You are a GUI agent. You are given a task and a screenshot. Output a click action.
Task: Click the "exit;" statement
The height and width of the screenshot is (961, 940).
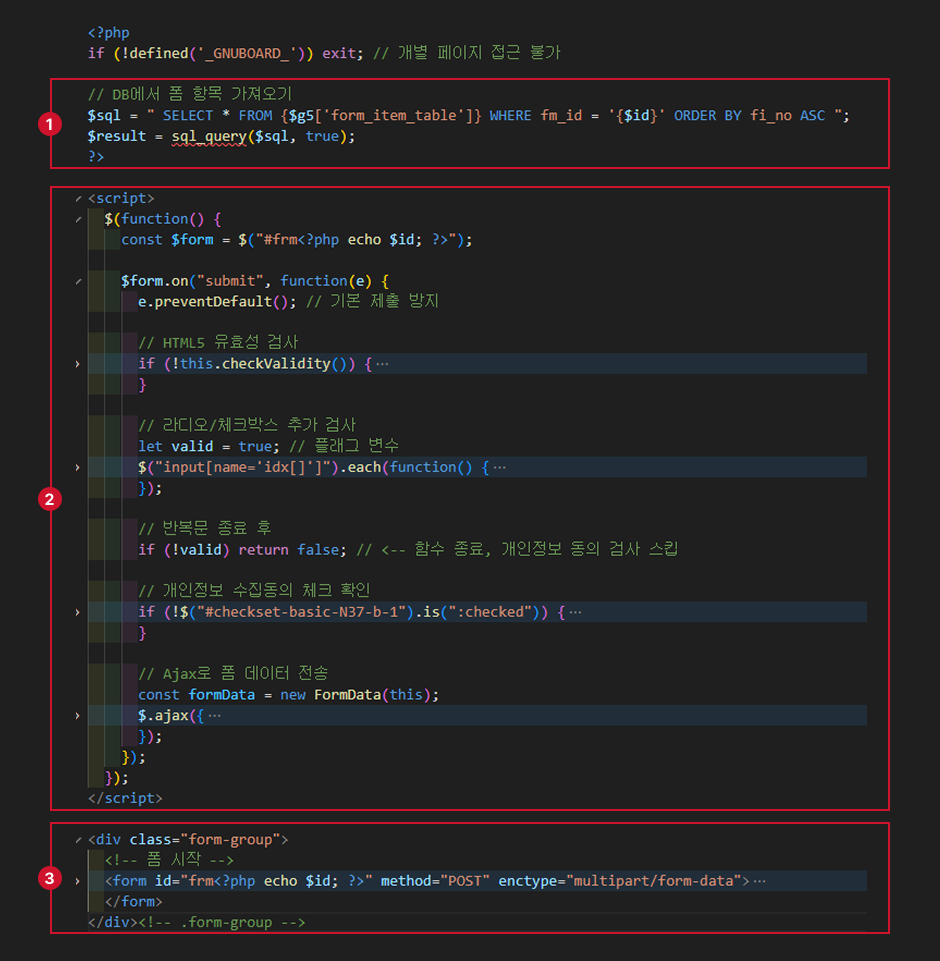coord(343,53)
